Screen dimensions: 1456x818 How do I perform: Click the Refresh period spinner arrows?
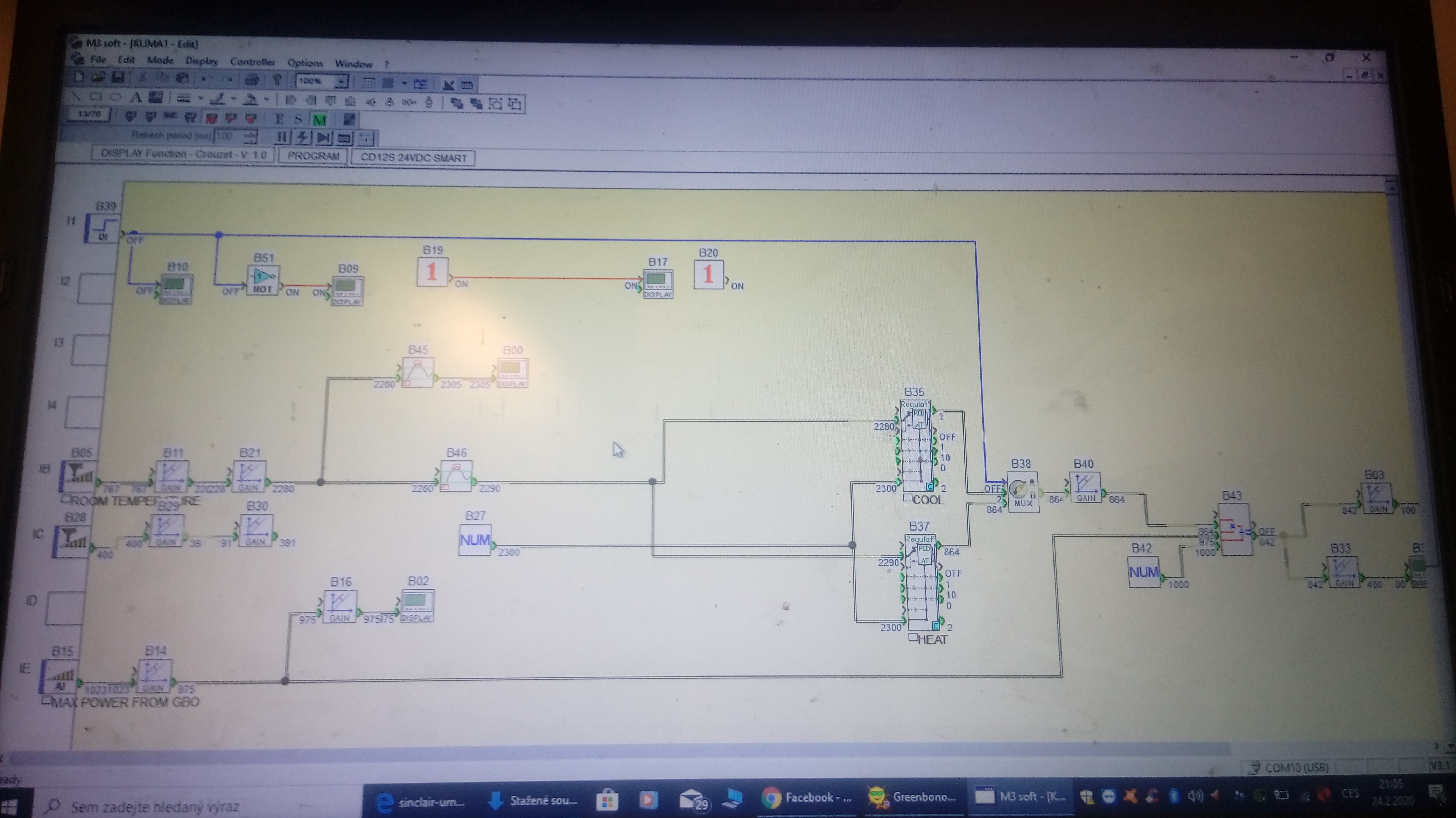pos(250,136)
